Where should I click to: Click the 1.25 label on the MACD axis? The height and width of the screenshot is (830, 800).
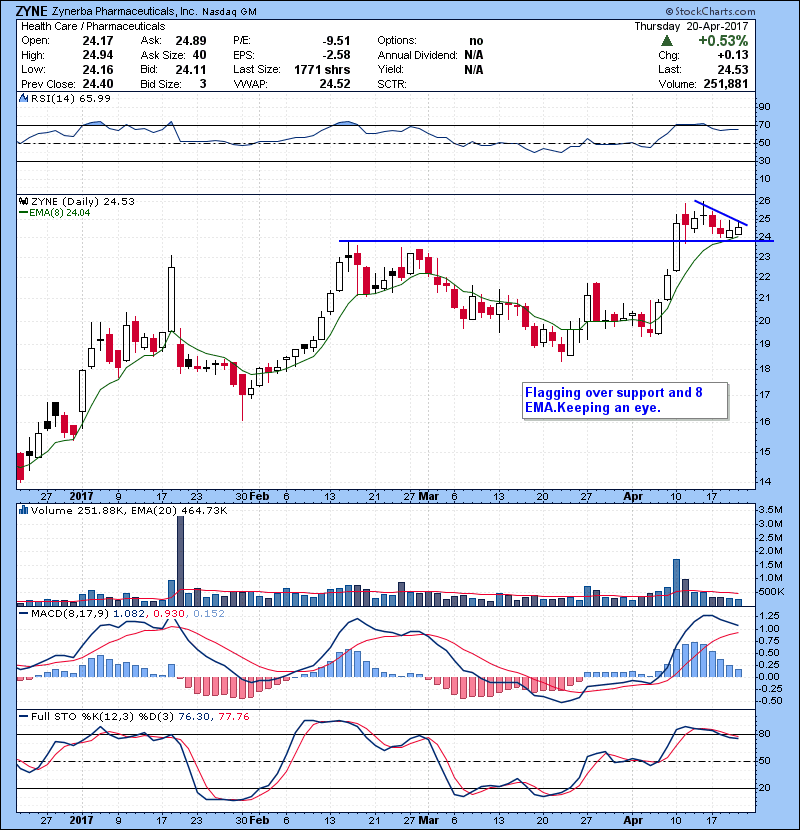click(x=769, y=616)
